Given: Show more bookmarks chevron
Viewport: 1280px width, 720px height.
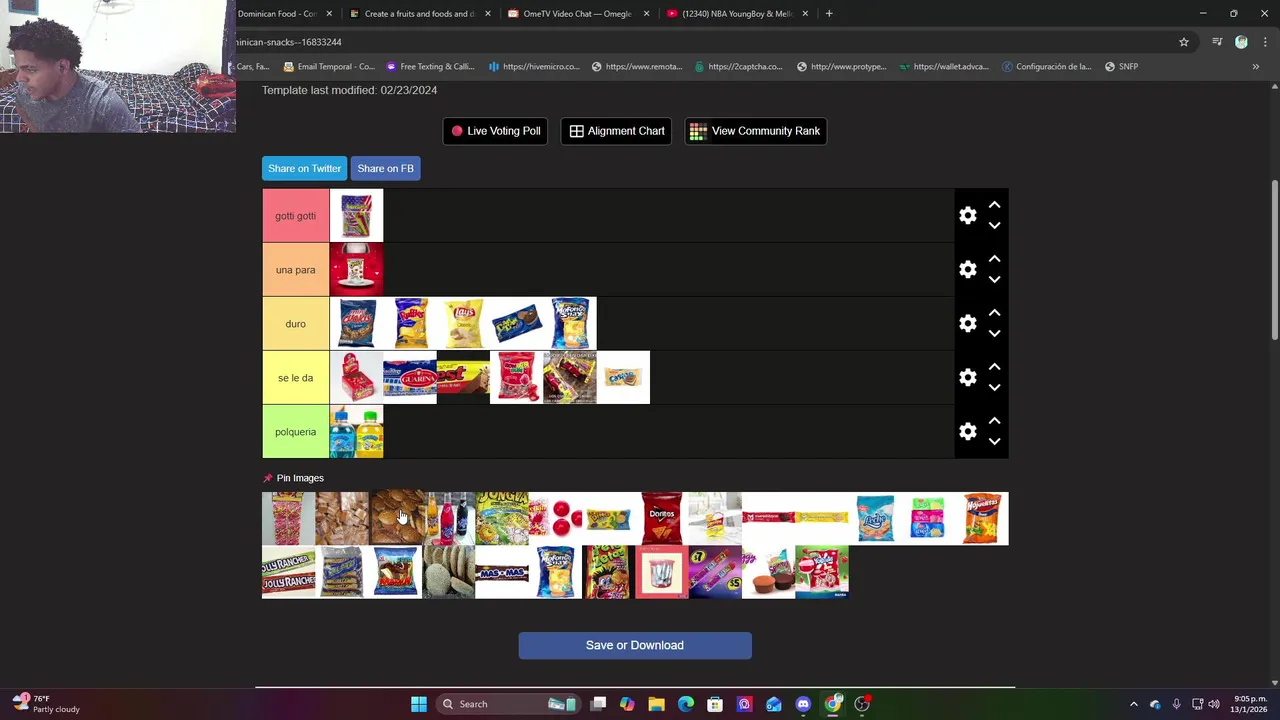Looking at the screenshot, I should click(x=1255, y=67).
